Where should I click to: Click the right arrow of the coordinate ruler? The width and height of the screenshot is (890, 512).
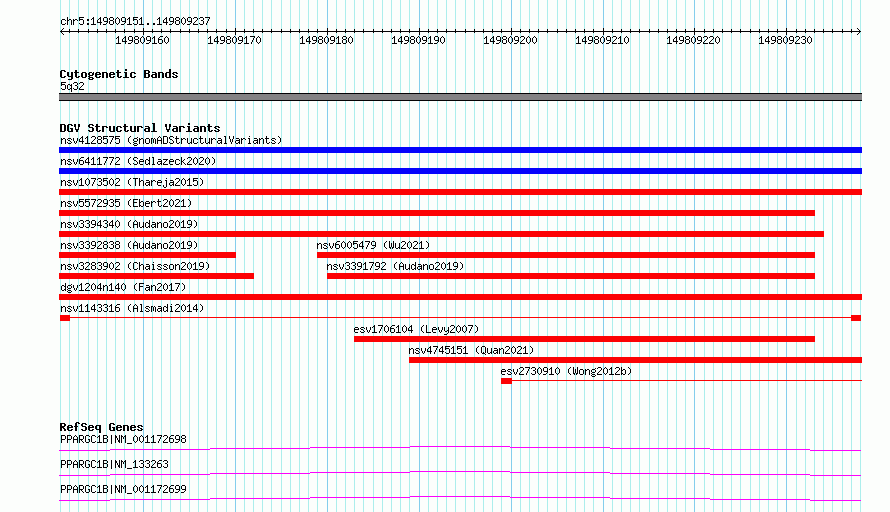click(858, 31)
